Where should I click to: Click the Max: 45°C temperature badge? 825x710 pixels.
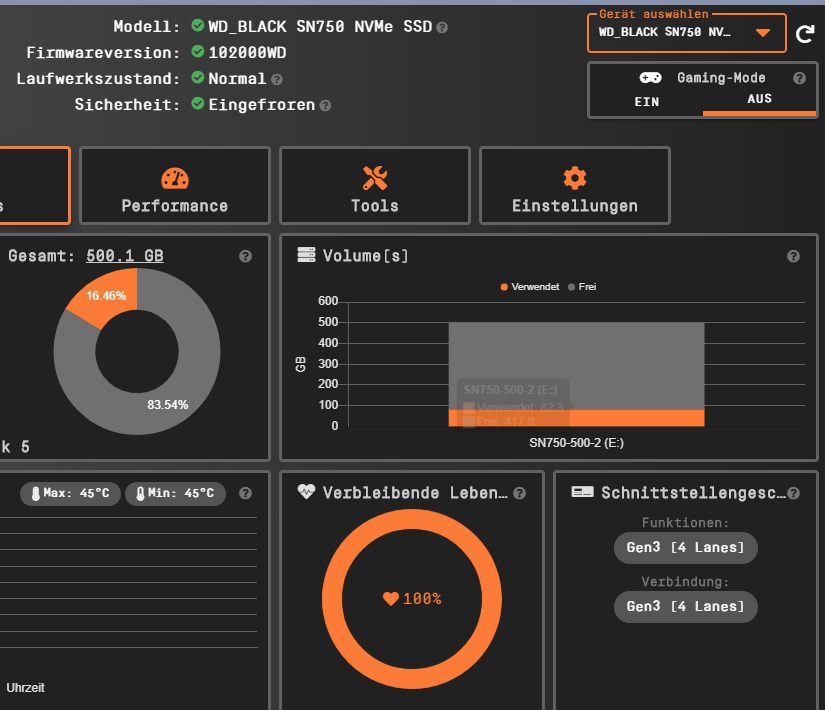pos(71,494)
